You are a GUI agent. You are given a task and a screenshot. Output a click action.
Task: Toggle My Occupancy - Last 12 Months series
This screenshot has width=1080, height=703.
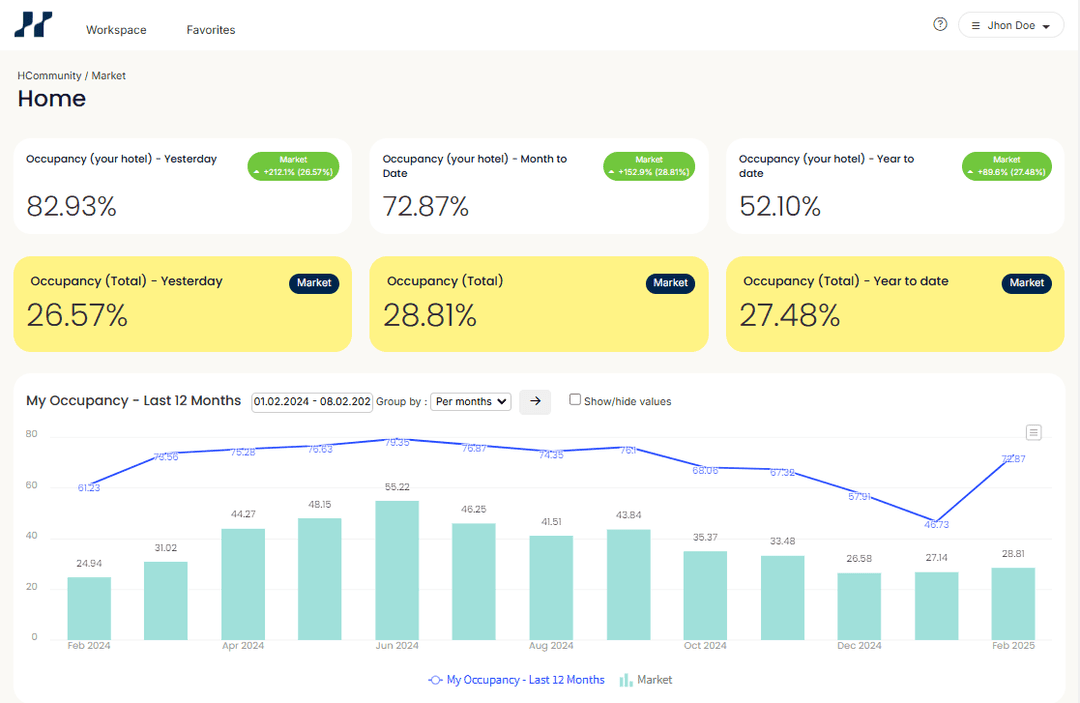[x=525, y=680]
